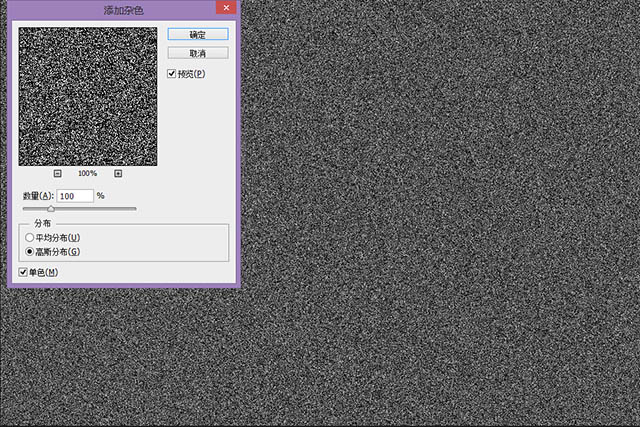Screen dimensions: 640x427
Task: Cancel the dialog using 取消 button
Action: pos(198,53)
